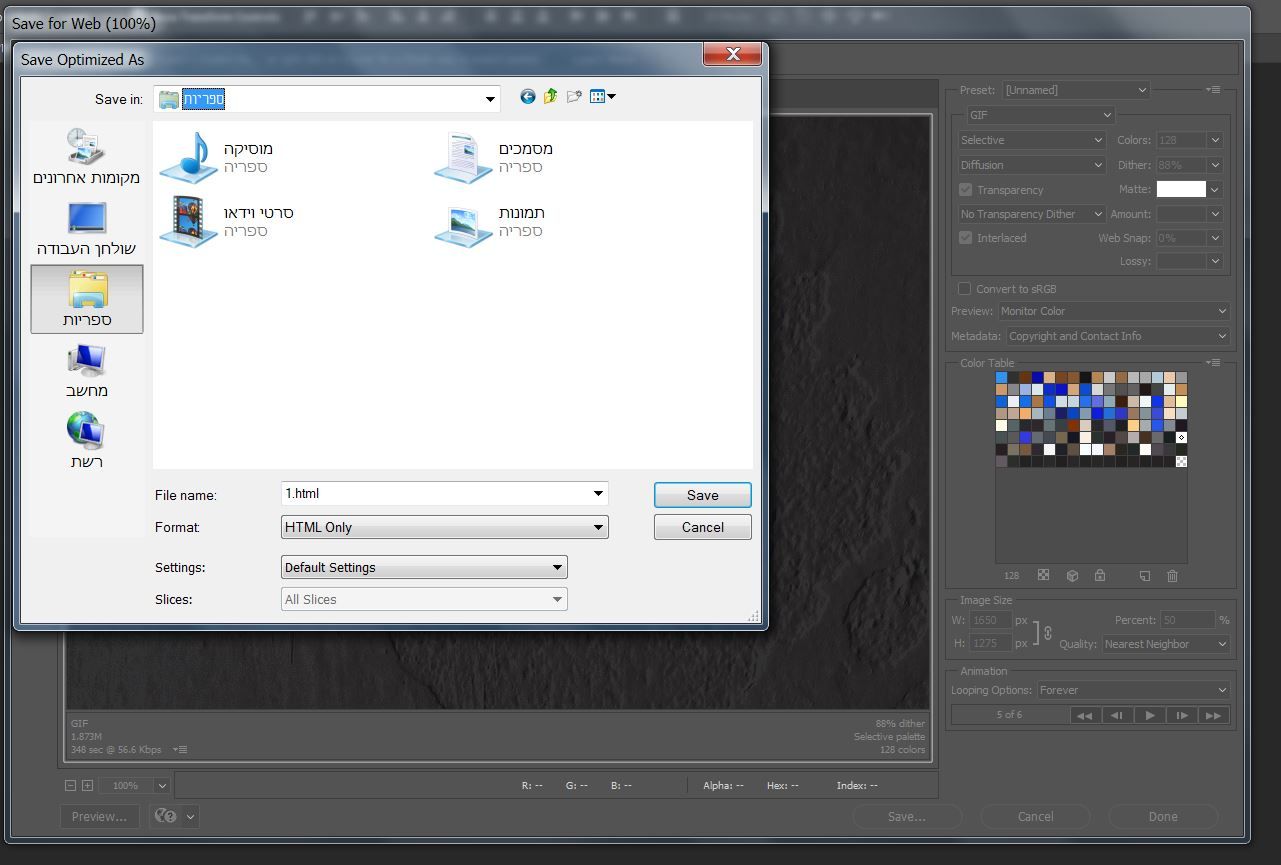The image size is (1281, 865).
Task: Select Desktop in the places sidebar
Action: (87, 229)
